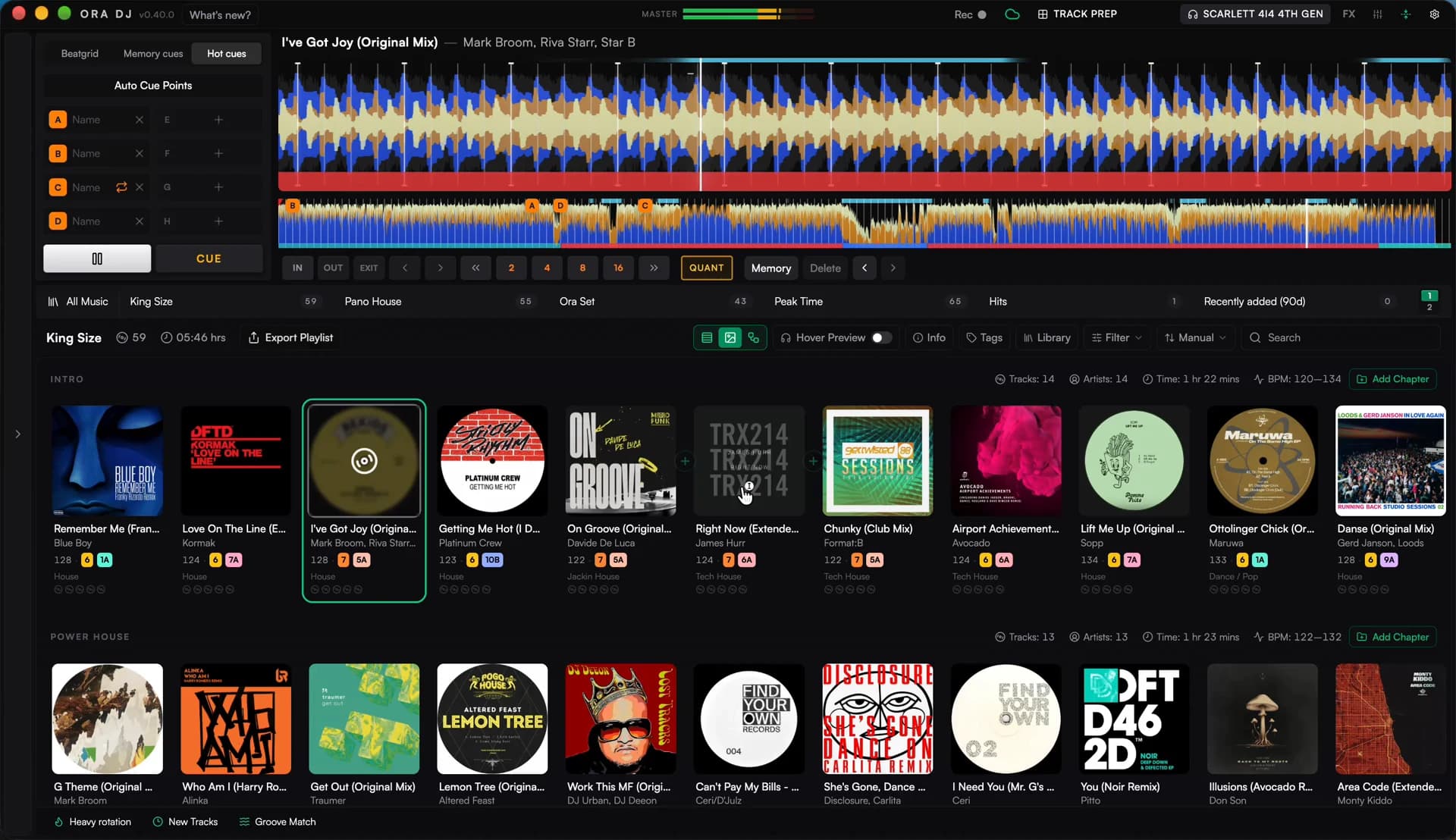Image resolution: width=1456 pixels, height=840 pixels.
Task: Toggle Tags panel button
Action: click(x=984, y=338)
